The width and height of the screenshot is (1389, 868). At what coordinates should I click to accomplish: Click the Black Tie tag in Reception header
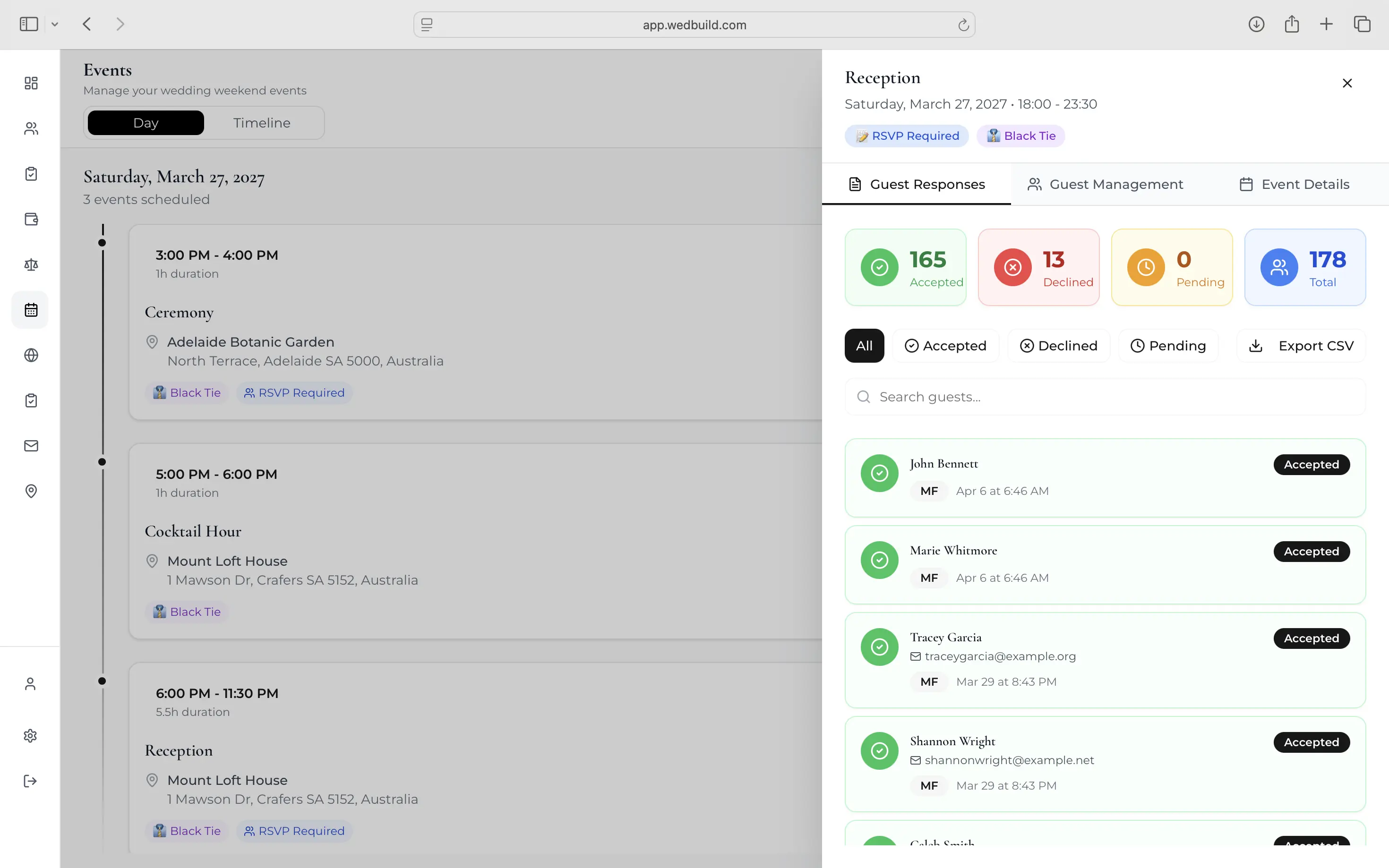pos(1021,136)
